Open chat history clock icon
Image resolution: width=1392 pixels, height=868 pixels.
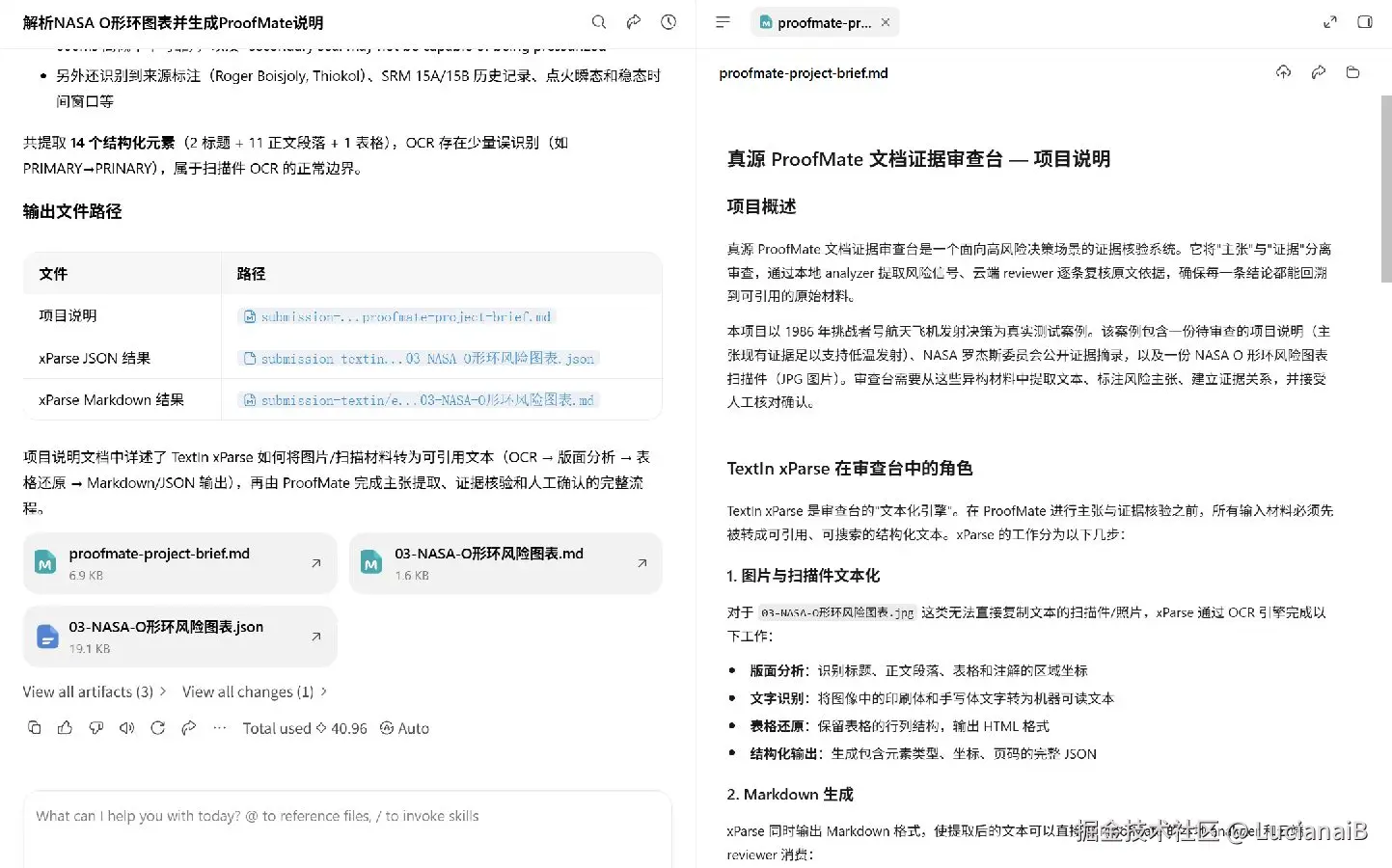(669, 22)
